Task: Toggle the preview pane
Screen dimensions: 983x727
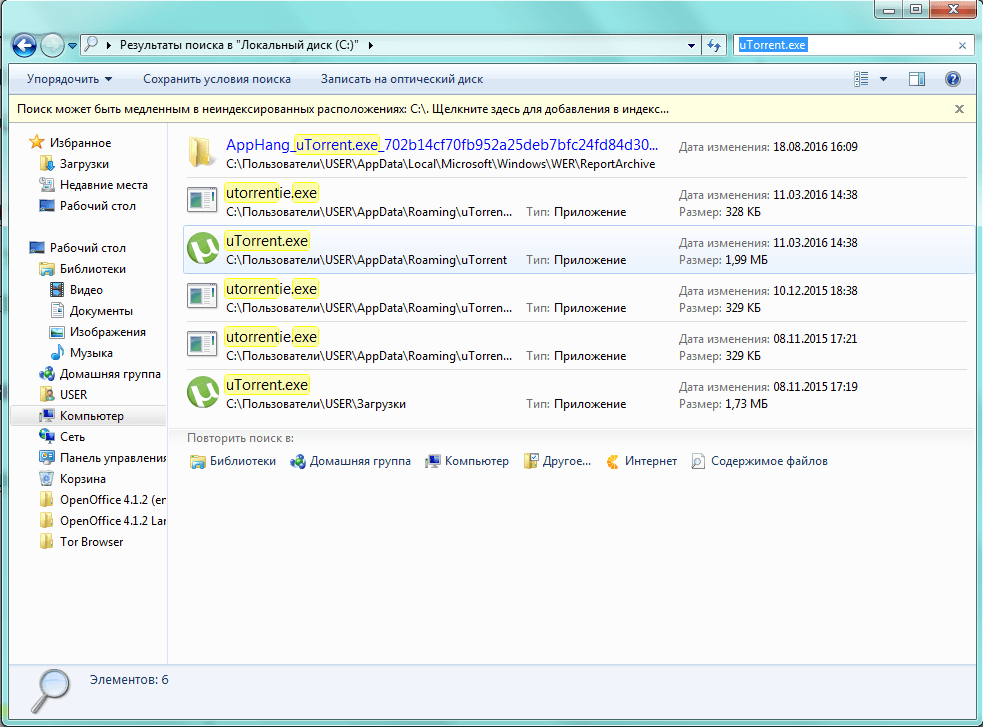Action: 917,79
